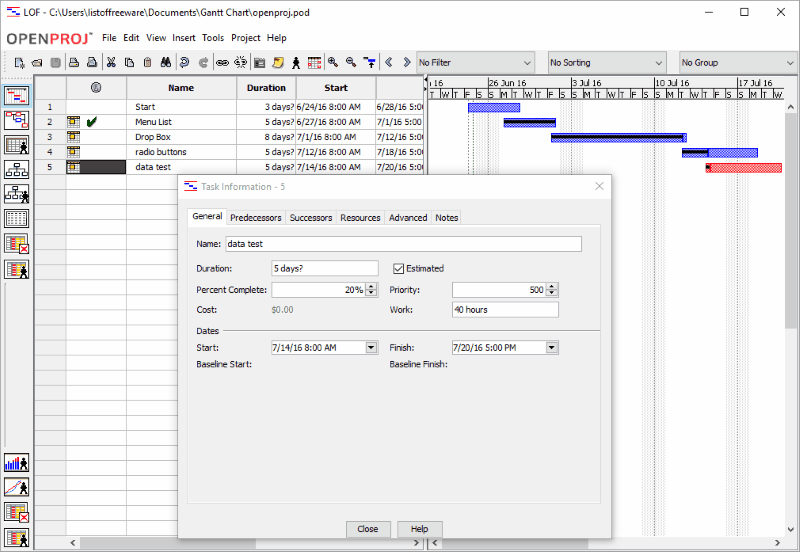Open the File menu
The height and width of the screenshot is (552, 800).
tap(109, 38)
